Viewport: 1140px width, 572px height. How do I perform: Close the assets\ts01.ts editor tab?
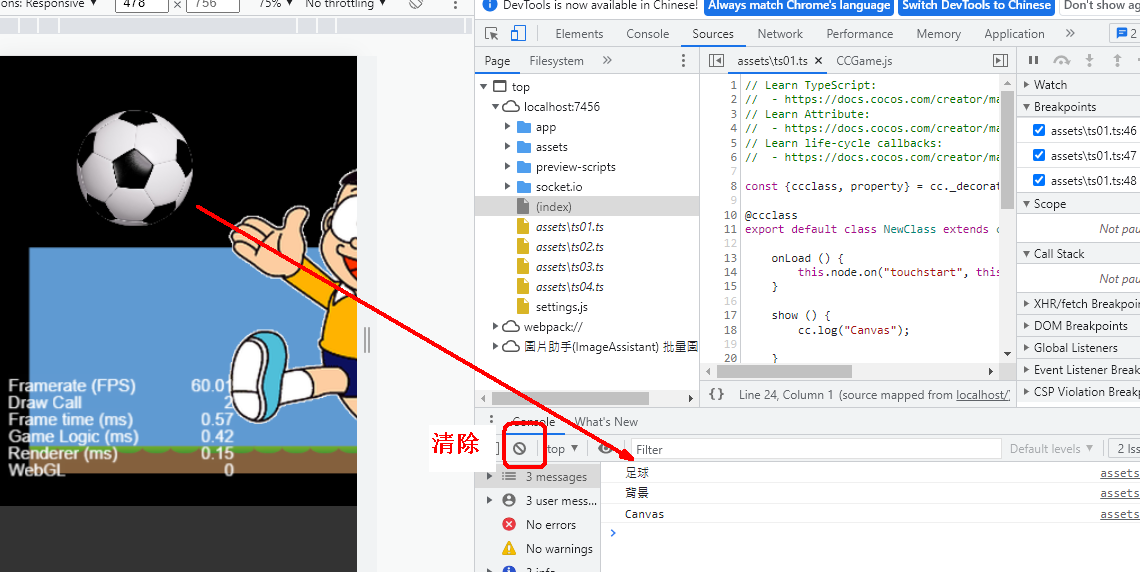818,61
